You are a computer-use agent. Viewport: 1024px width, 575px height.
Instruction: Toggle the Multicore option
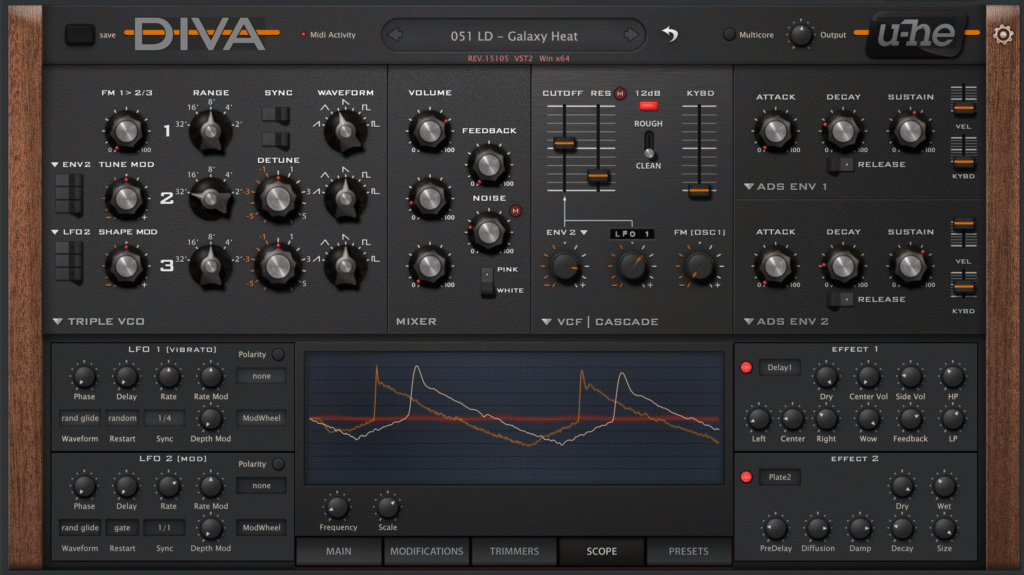click(x=729, y=35)
